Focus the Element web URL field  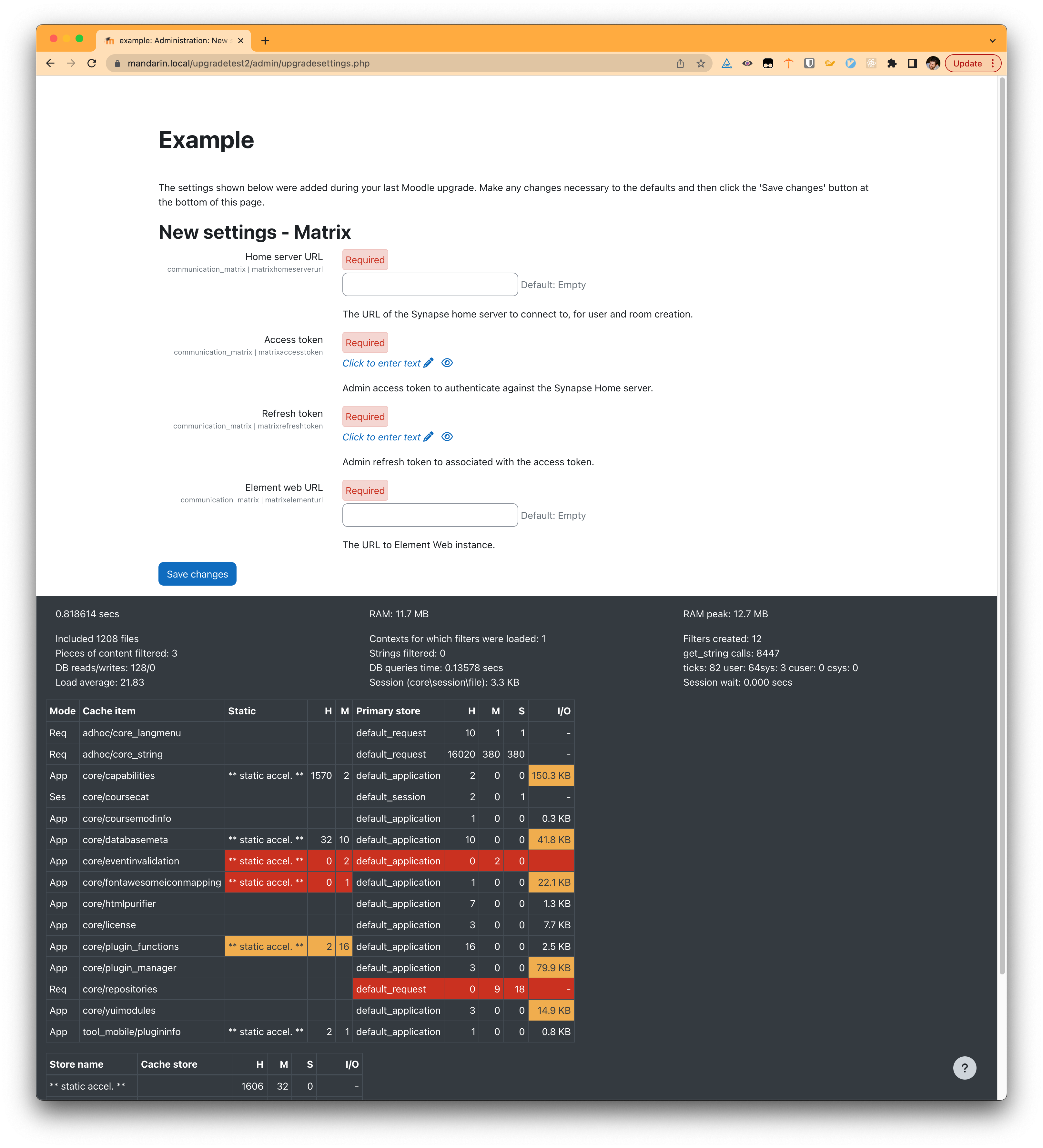pos(430,515)
